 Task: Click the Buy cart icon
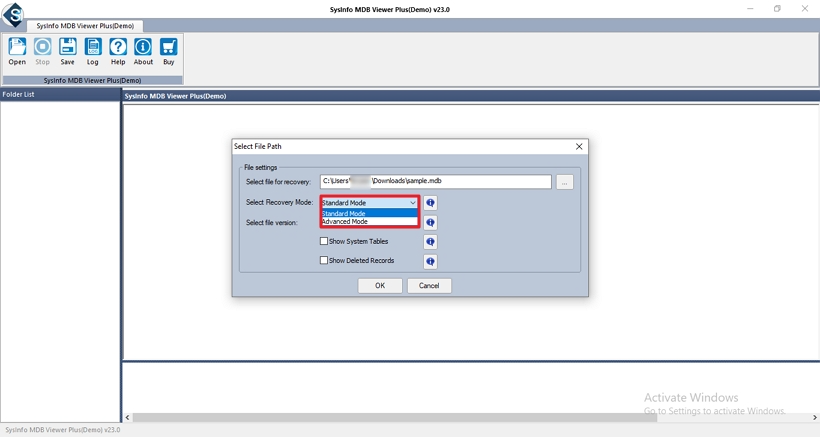click(168, 51)
